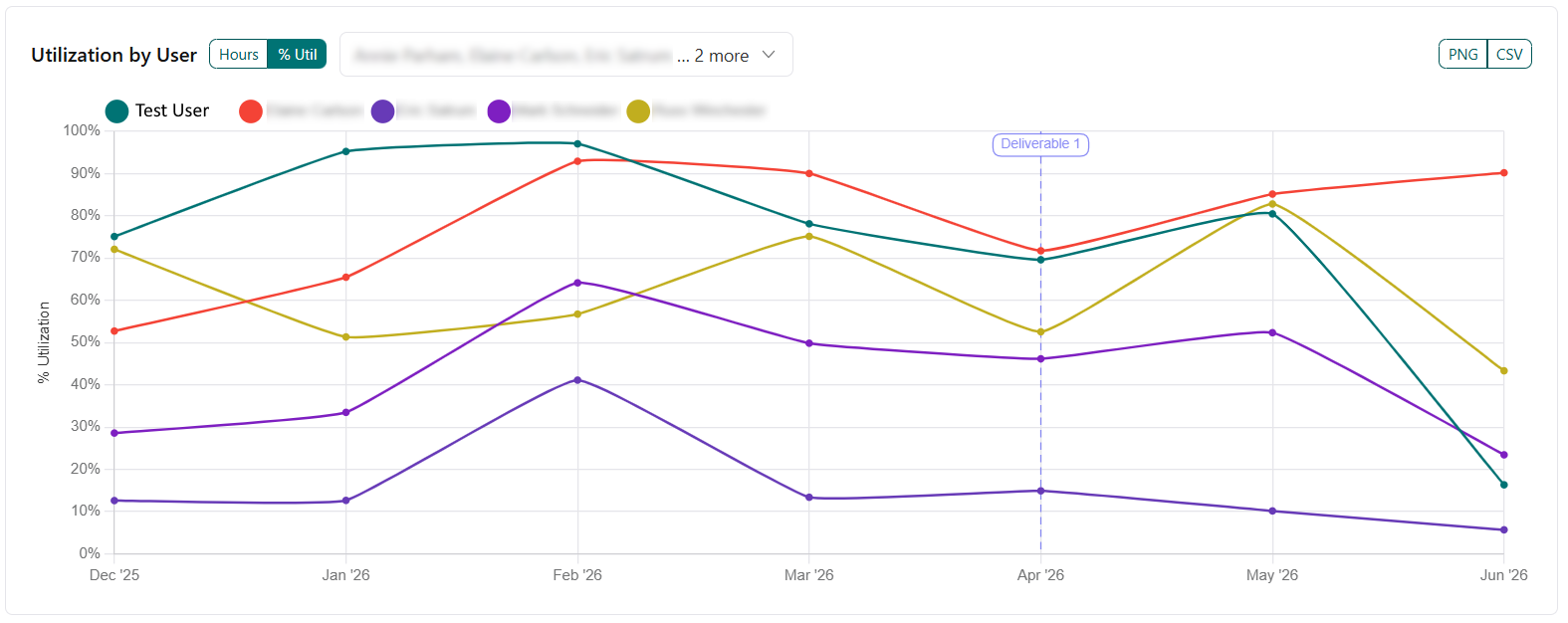Image resolution: width=1568 pixels, height=623 pixels.
Task: Click the dark purple fourth legend marker
Action: tap(501, 110)
